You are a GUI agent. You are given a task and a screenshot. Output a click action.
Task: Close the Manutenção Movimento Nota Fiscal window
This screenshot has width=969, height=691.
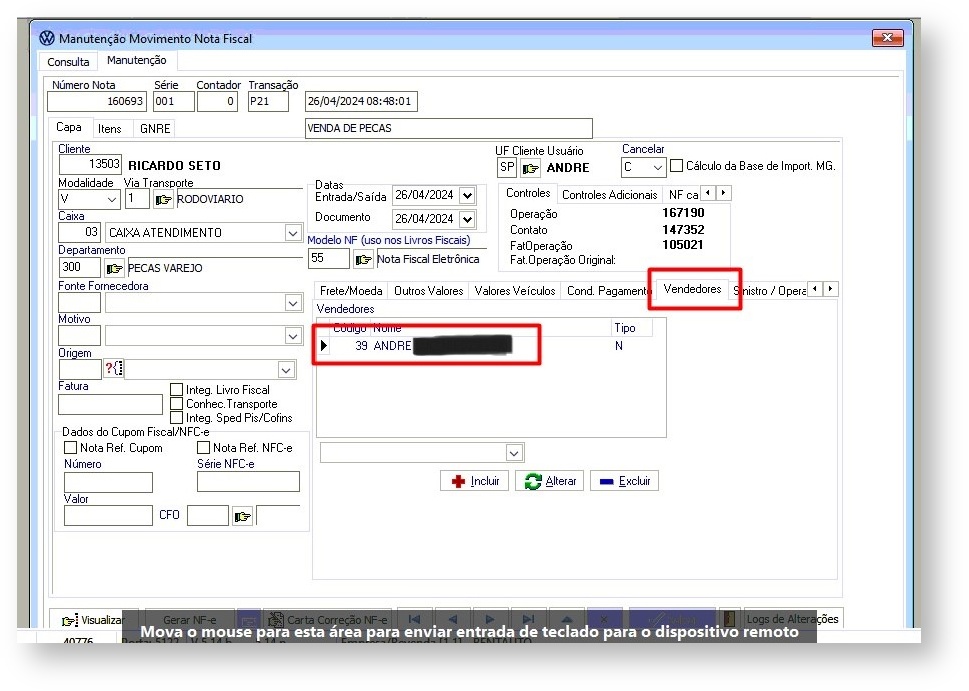point(887,38)
